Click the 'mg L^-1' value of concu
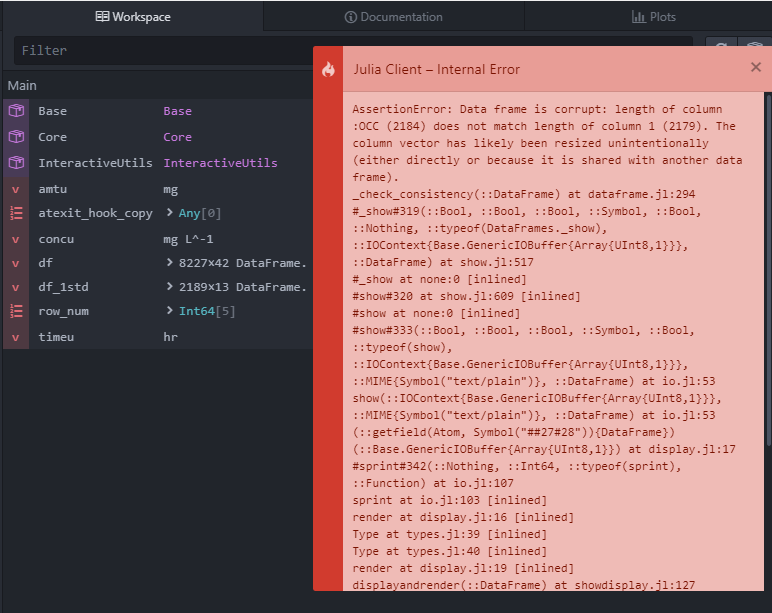Image resolution: width=772 pixels, height=613 pixels. click(188, 239)
